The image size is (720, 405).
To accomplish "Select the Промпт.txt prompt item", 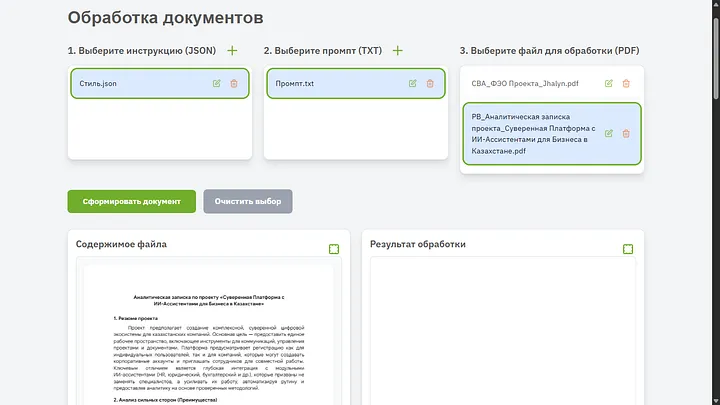I will coord(330,84).
